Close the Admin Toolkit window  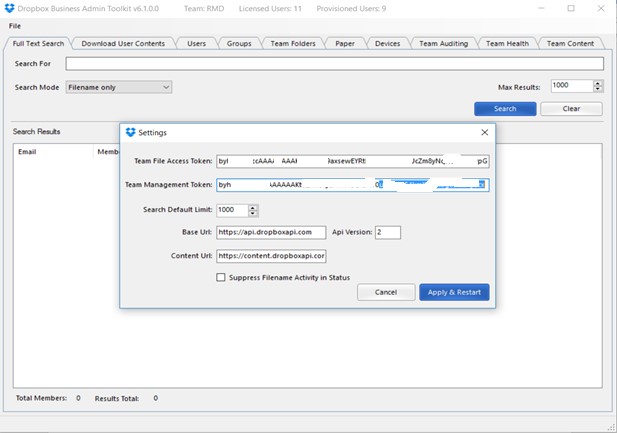(601, 8)
